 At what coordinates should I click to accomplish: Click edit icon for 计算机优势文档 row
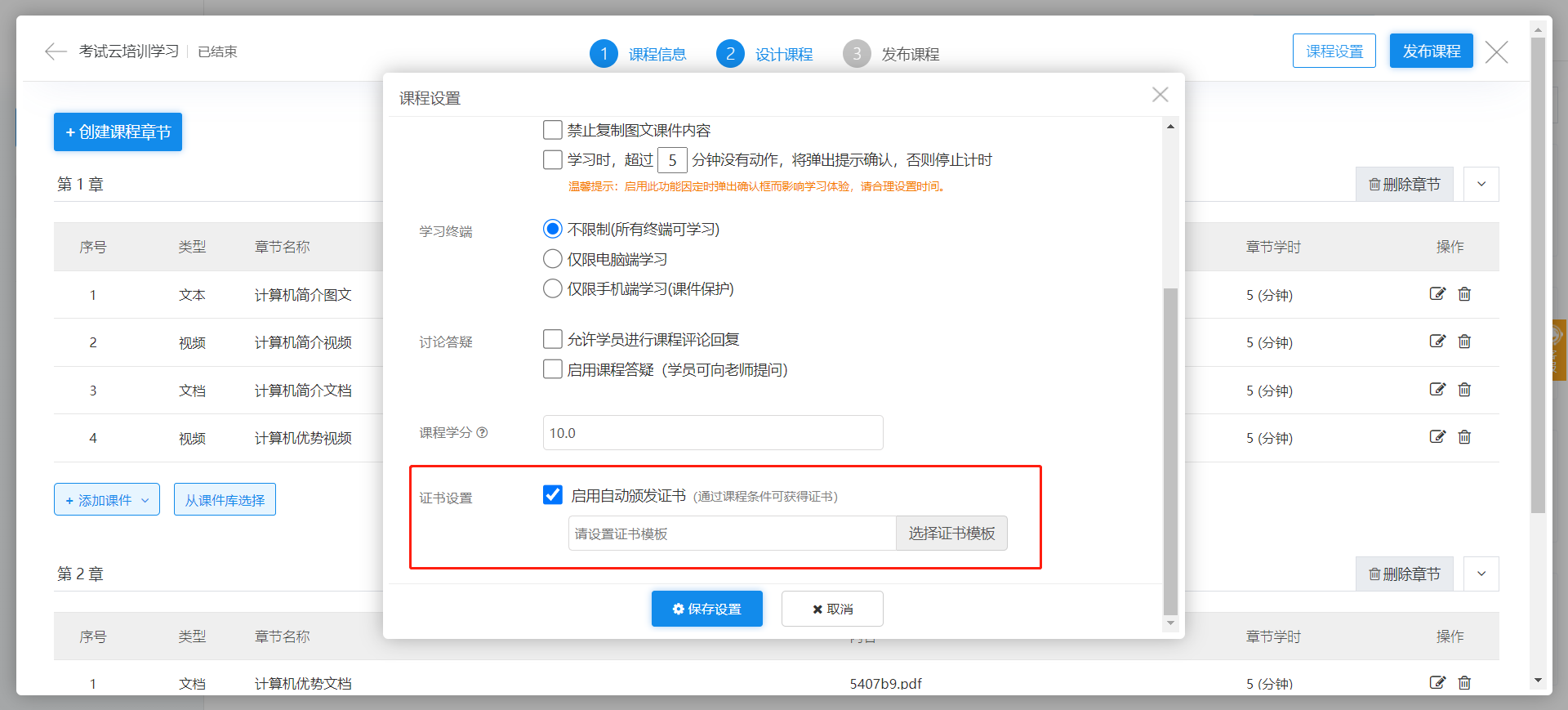[x=1437, y=682]
